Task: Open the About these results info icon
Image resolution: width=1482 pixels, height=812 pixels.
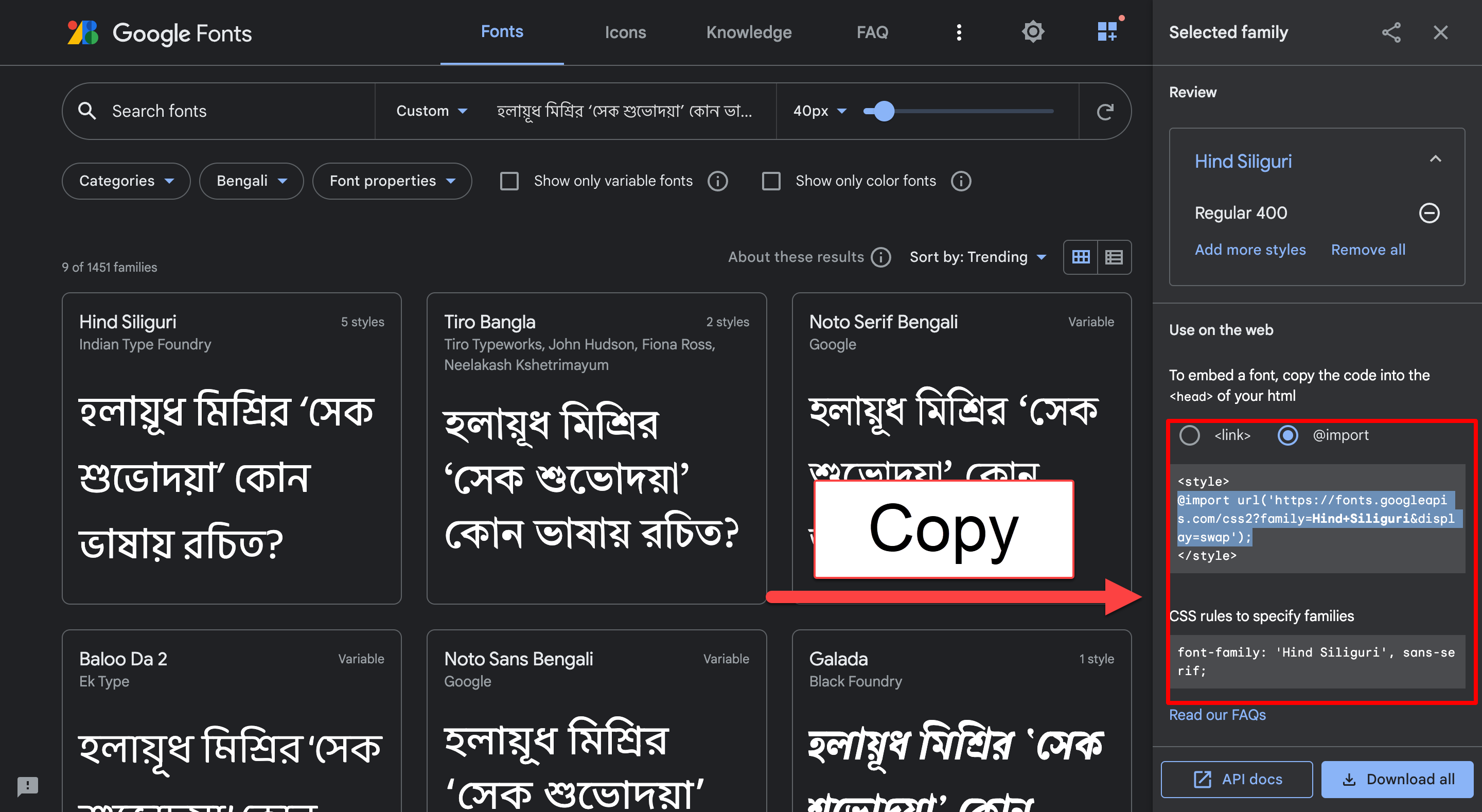Action: (x=881, y=257)
